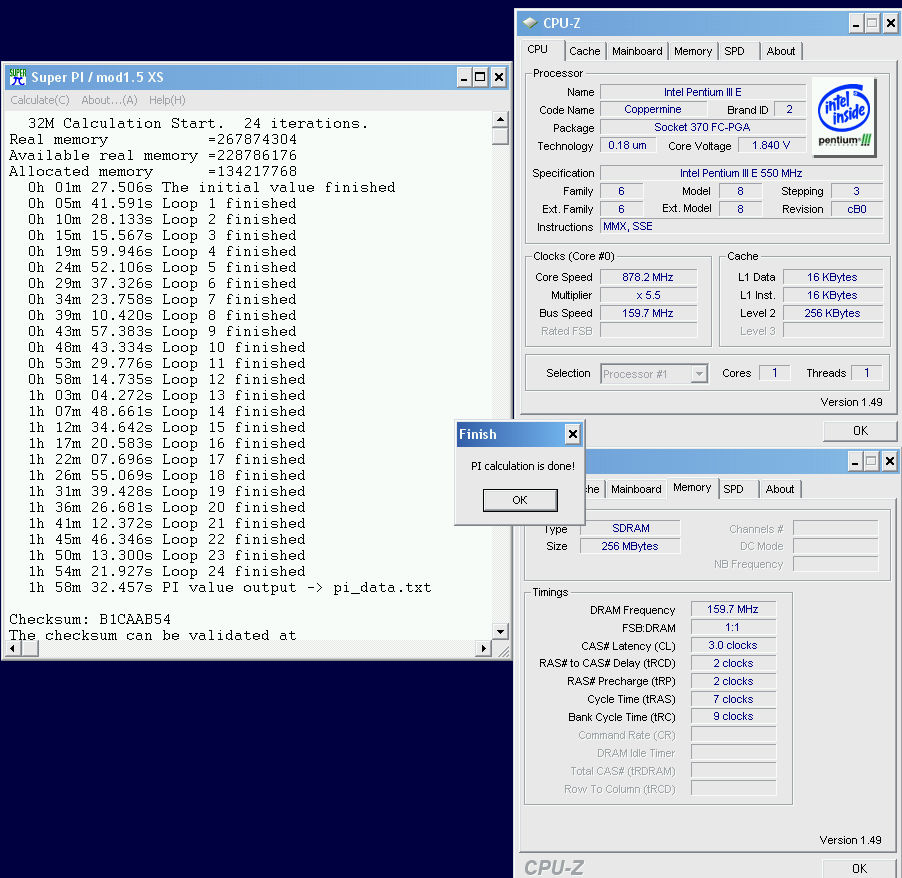The image size is (902, 878).
Task: Click the scroll left arrow in Super PI
Action: point(13,648)
